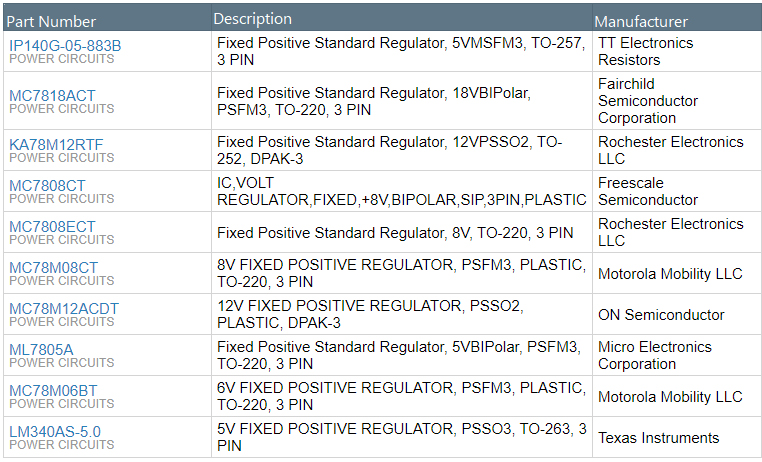Open the MC78M12ACDT part link
Viewport: 762px width, 462px height.
64,308
